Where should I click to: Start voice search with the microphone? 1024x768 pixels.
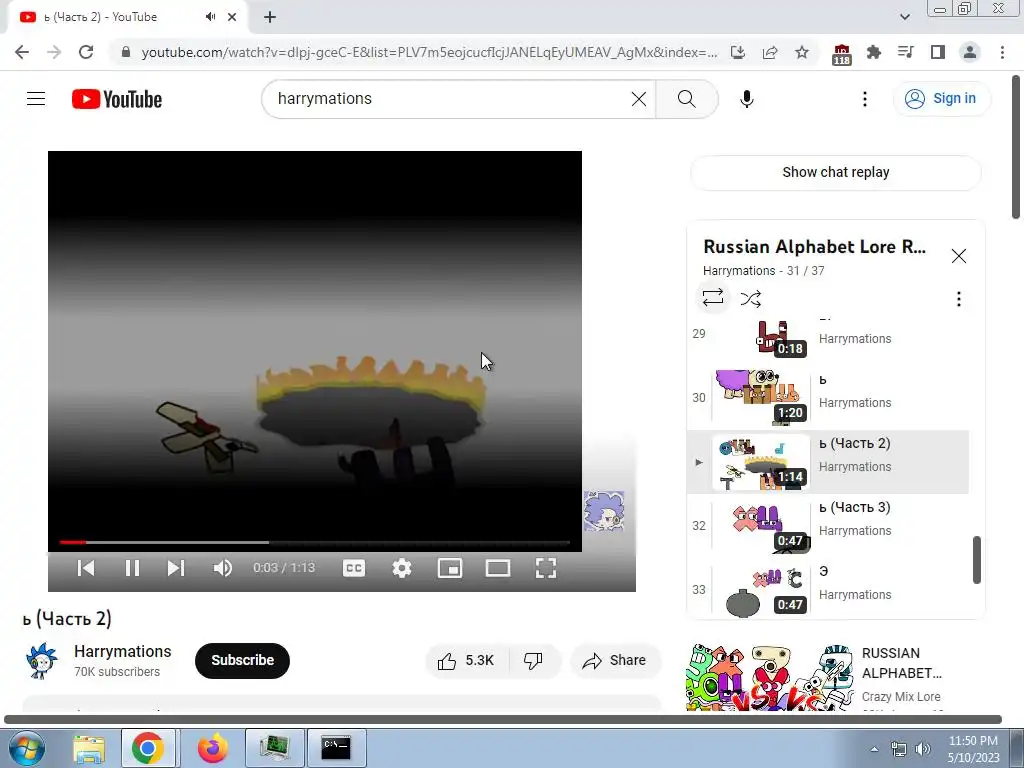[x=746, y=99]
